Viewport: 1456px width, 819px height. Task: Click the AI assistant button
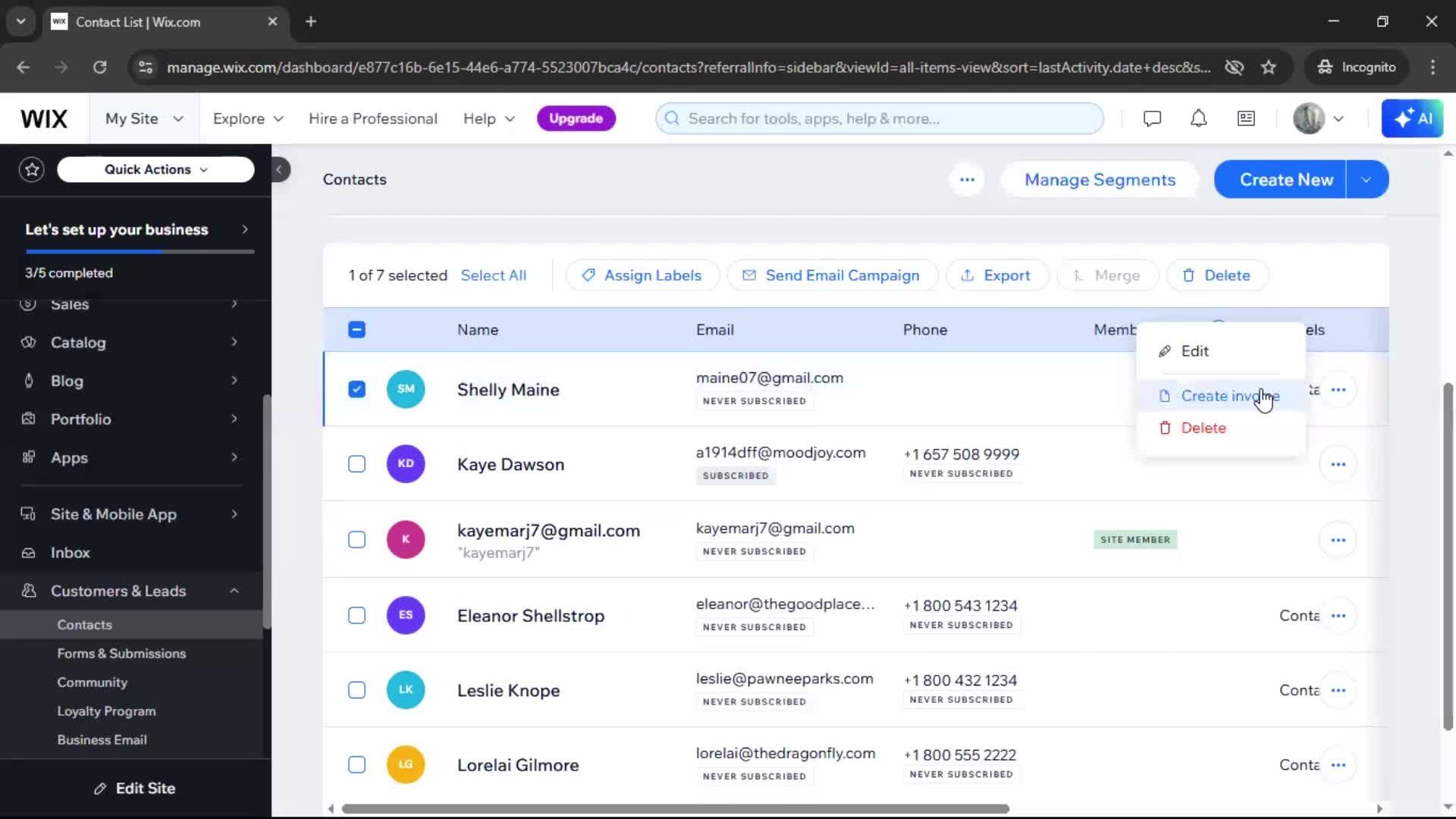click(x=1412, y=119)
